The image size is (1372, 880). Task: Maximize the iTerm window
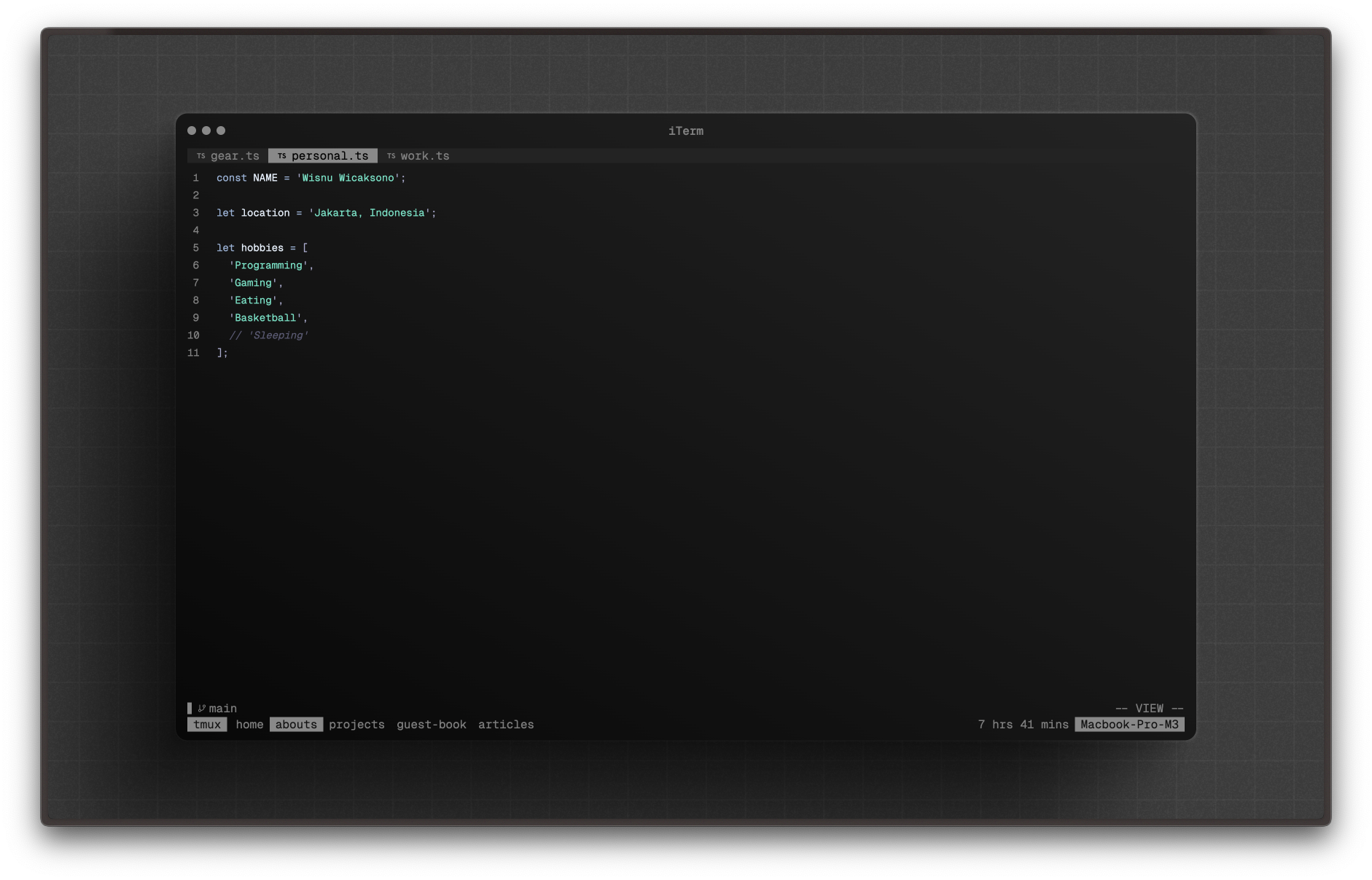coord(221,131)
